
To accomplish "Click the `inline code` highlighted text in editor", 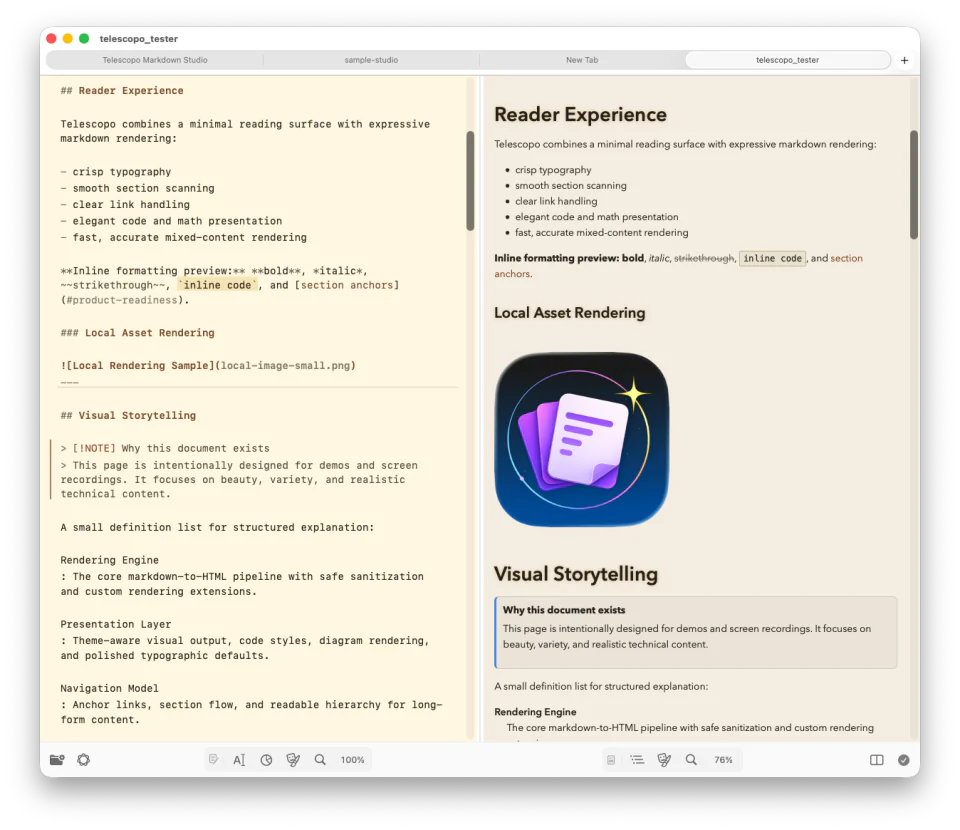I will pos(217,285).
